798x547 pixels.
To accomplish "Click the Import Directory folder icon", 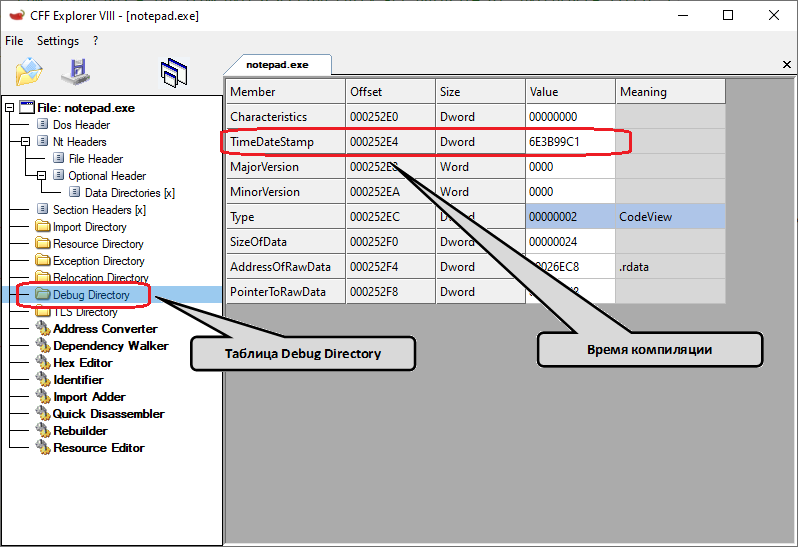I will [43, 226].
